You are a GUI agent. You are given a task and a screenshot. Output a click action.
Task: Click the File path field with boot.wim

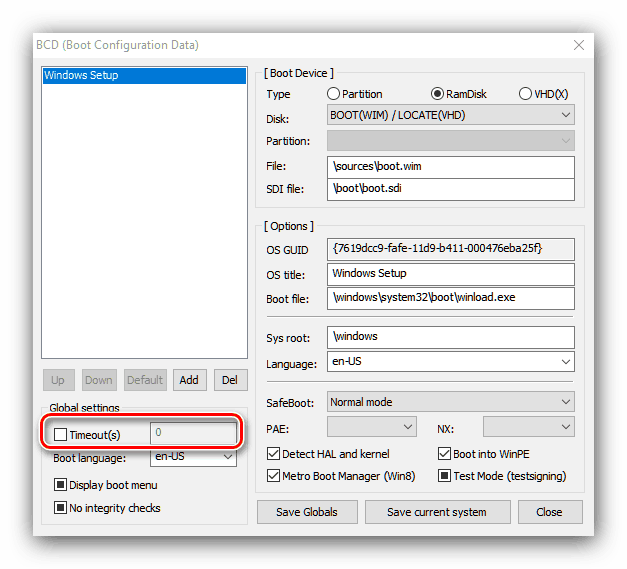(451, 167)
